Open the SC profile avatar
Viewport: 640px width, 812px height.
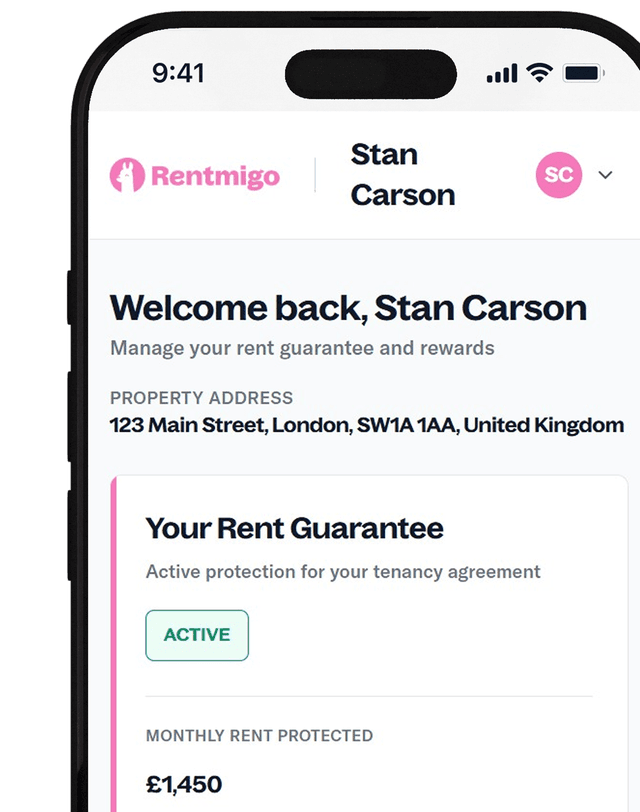tap(559, 175)
